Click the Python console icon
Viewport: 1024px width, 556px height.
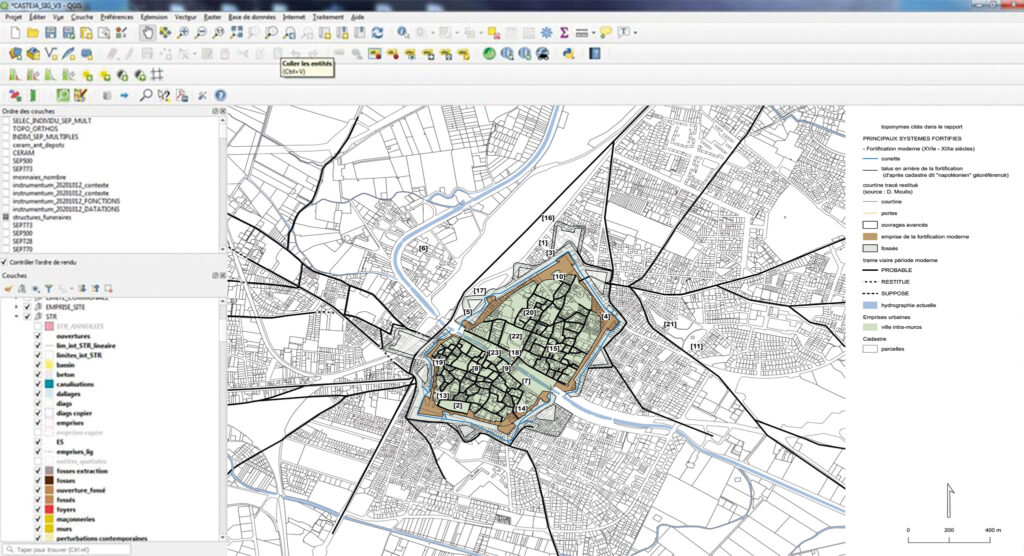[x=569, y=54]
